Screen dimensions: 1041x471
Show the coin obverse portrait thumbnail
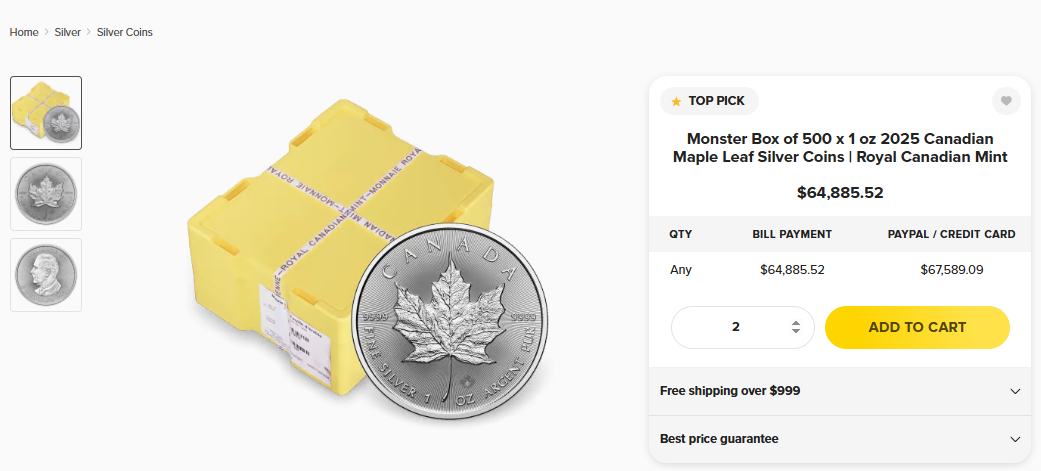[x=46, y=275]
